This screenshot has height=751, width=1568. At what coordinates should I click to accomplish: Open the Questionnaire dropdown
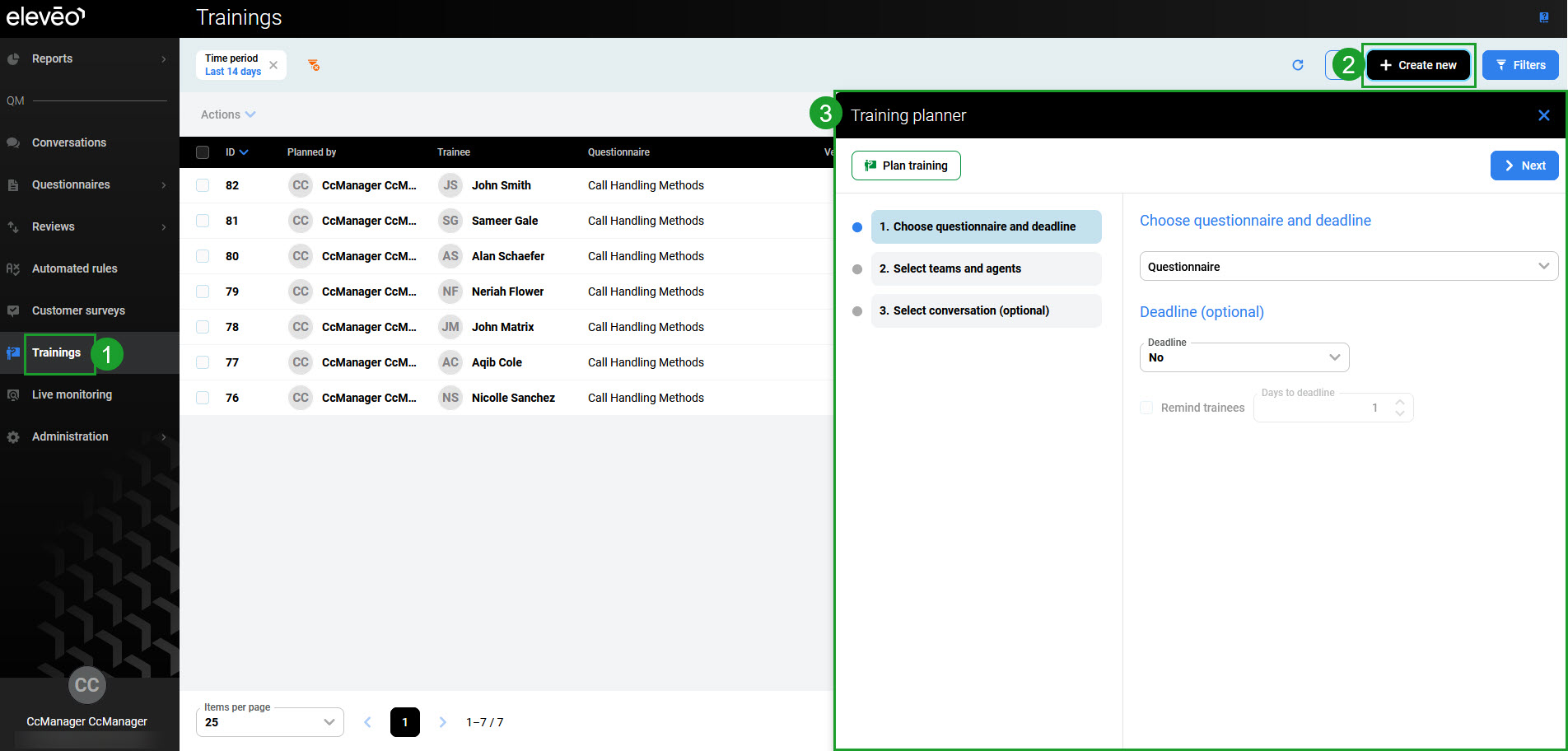pos(1347,266)
